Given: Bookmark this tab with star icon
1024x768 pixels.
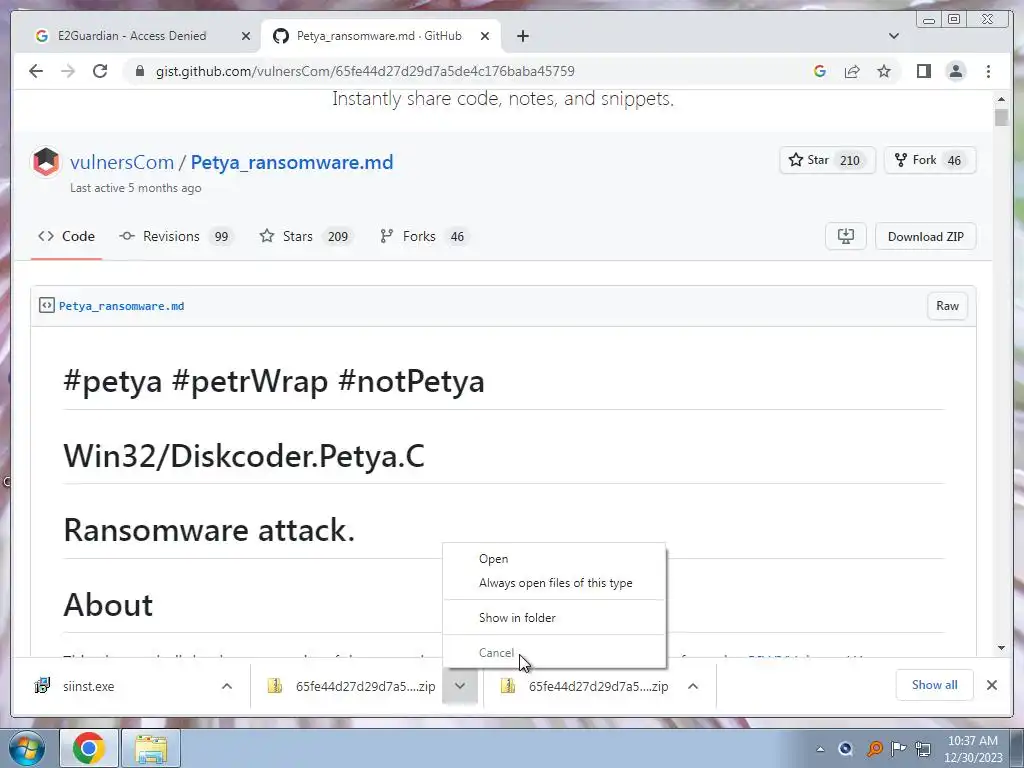Looking at the screenshot, I should coord(884,71).
